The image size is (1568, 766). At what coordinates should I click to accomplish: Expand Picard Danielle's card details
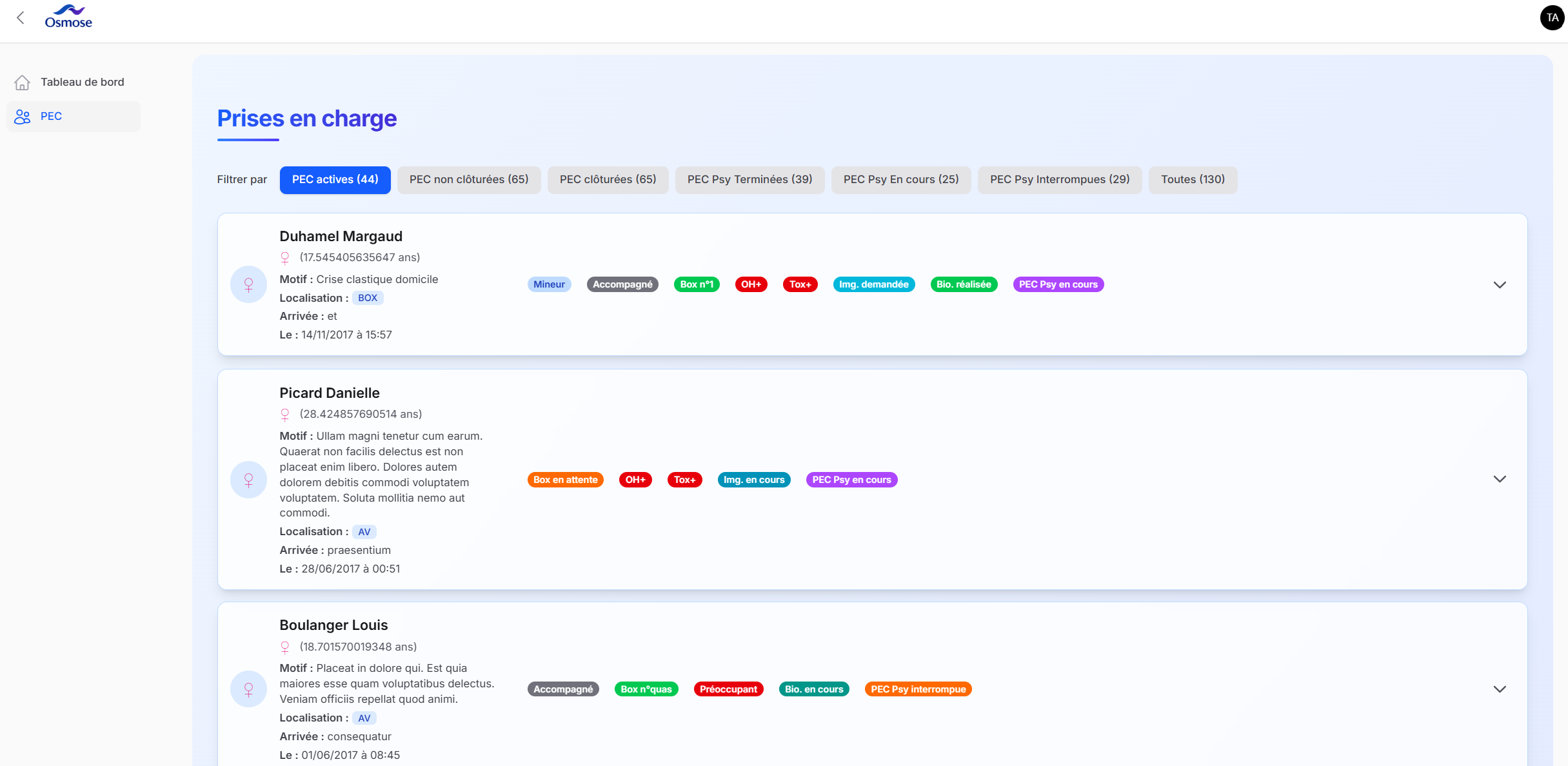[x=1501, y=479]
